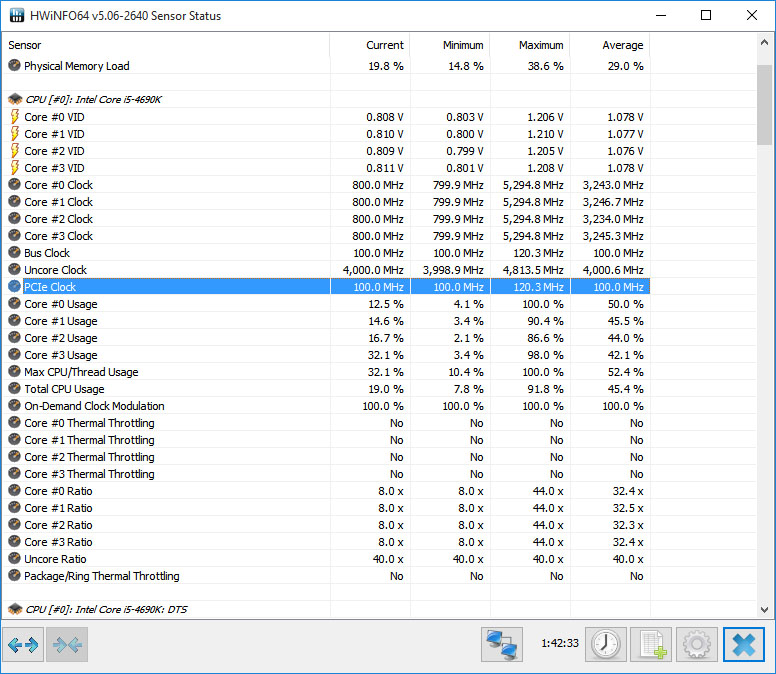Select the Core #3 Usage row

(327, 355)
